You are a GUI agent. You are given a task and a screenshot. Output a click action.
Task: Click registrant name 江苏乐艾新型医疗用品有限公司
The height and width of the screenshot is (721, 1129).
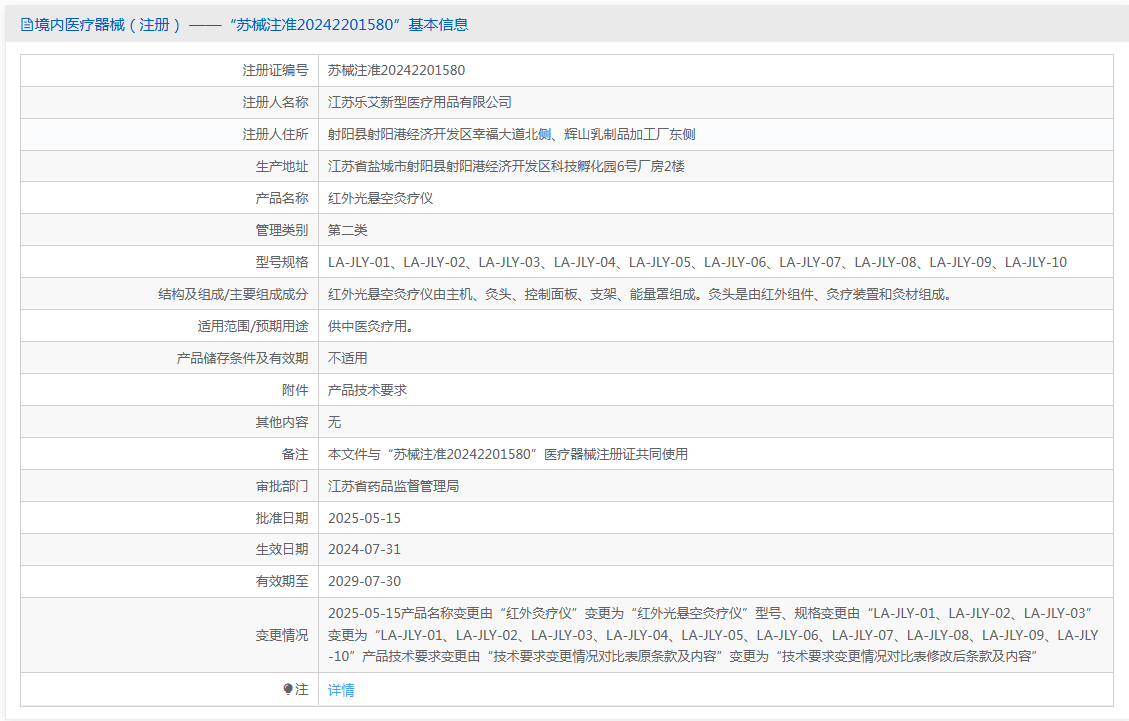click(x=420, y=102)
